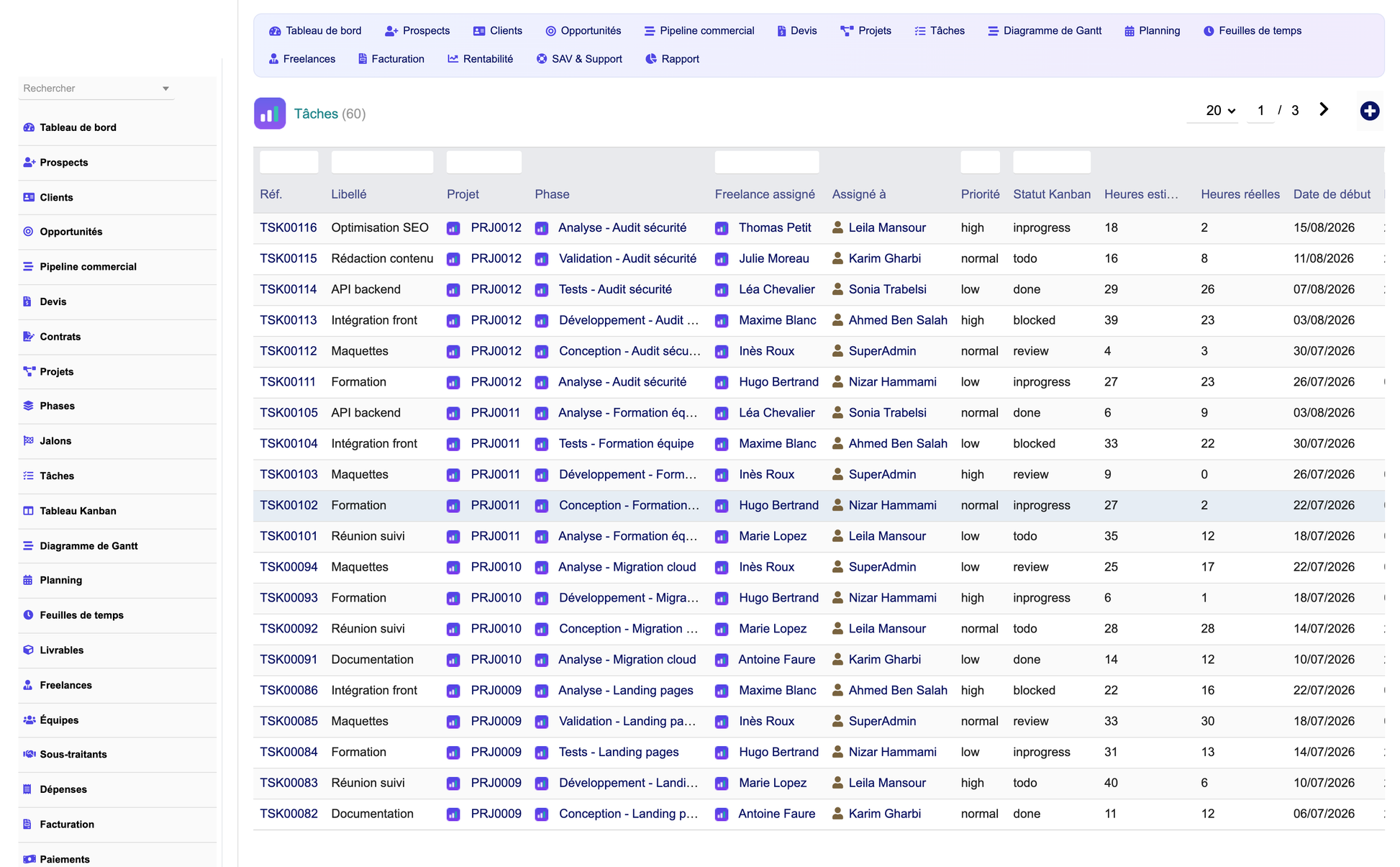Click the Jalons flag icon in sidebar
Screen dimensions: 1400x867
coord(29,441)
